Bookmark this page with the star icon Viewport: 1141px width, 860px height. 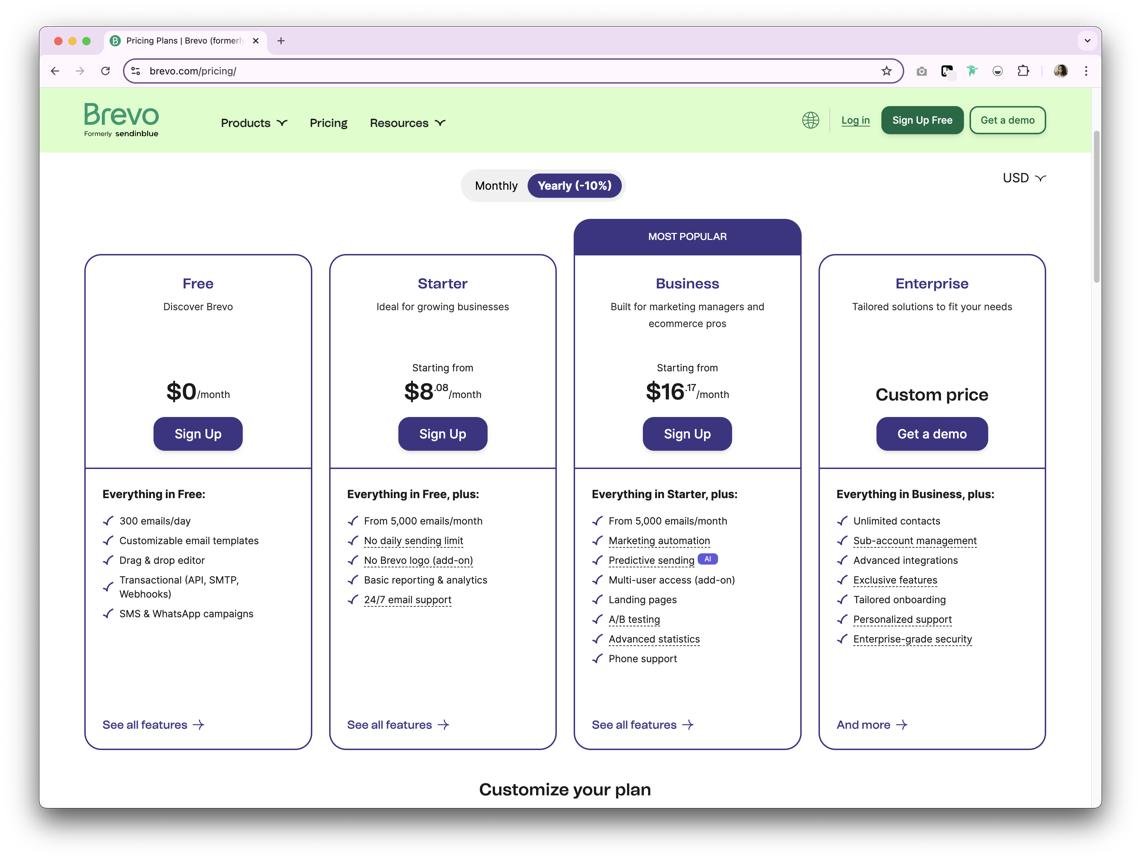click(x=886, y=71)
